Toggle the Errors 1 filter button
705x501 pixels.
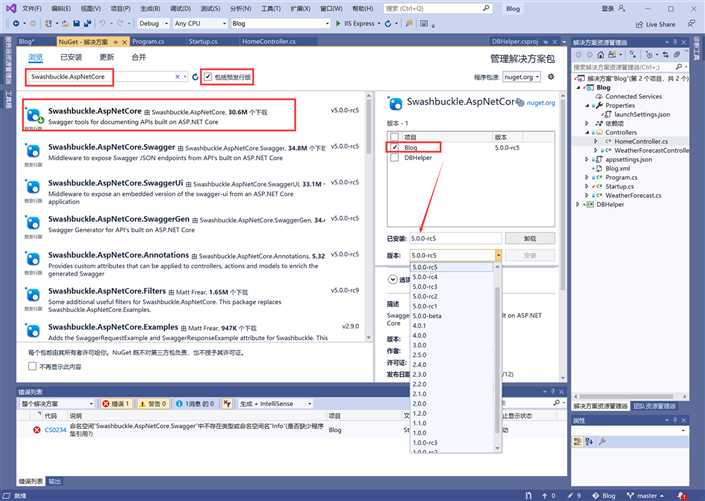116,403
